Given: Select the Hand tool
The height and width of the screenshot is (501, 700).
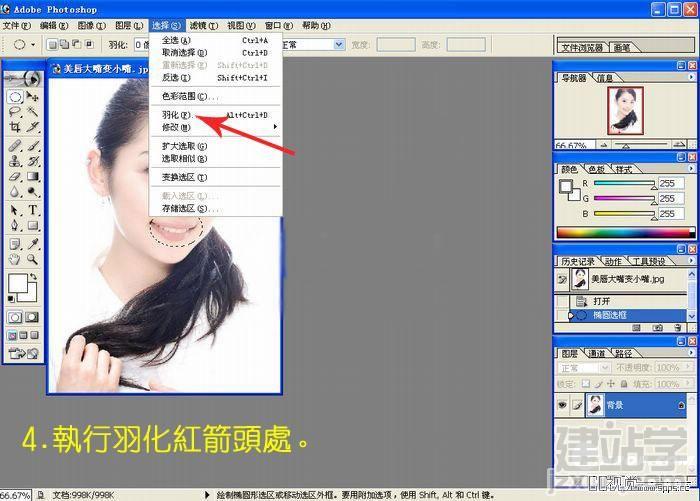Looking at the screenshot, I should (x=15, y=259).
